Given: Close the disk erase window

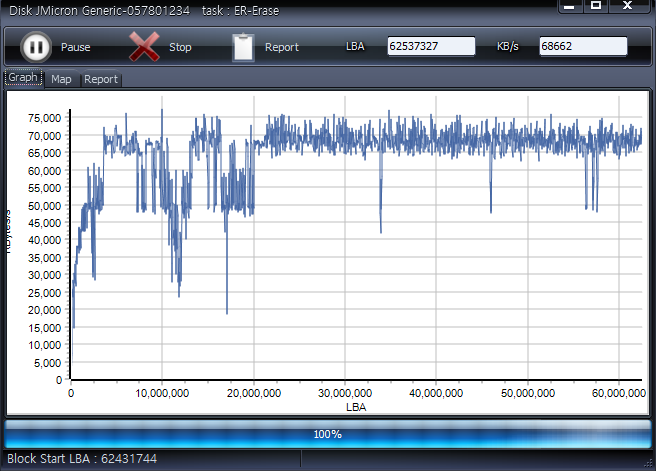Looking at the screenshot, I should tap(628, 6).
